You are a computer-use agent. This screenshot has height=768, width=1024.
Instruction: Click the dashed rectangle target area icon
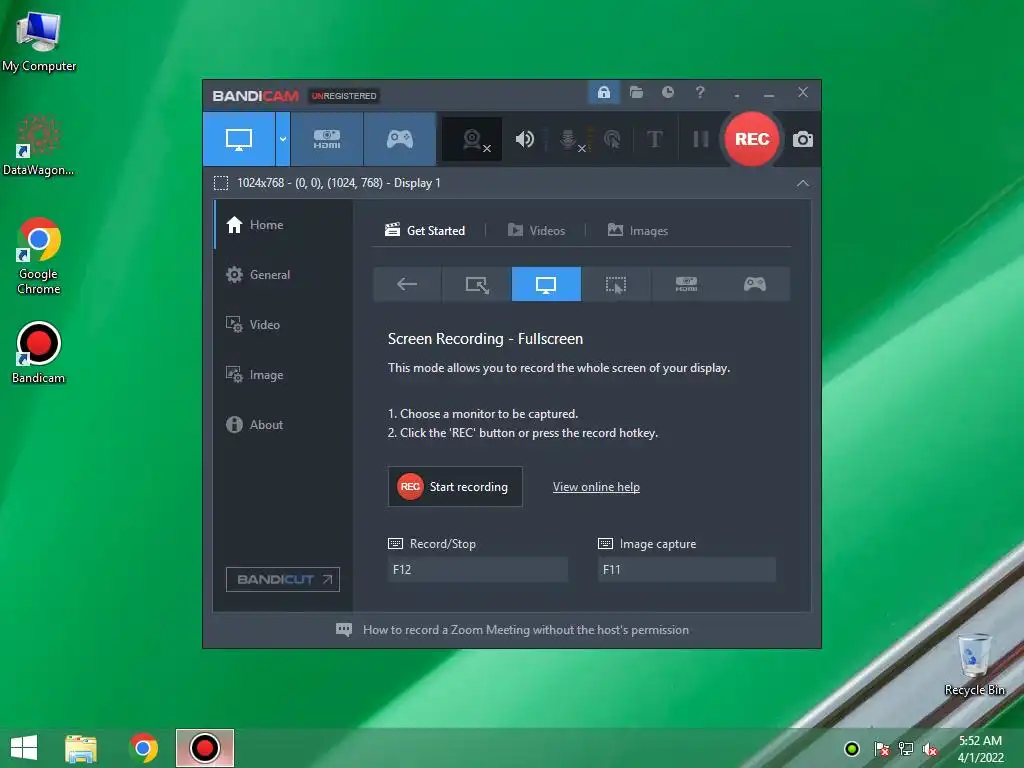point(221,183)
